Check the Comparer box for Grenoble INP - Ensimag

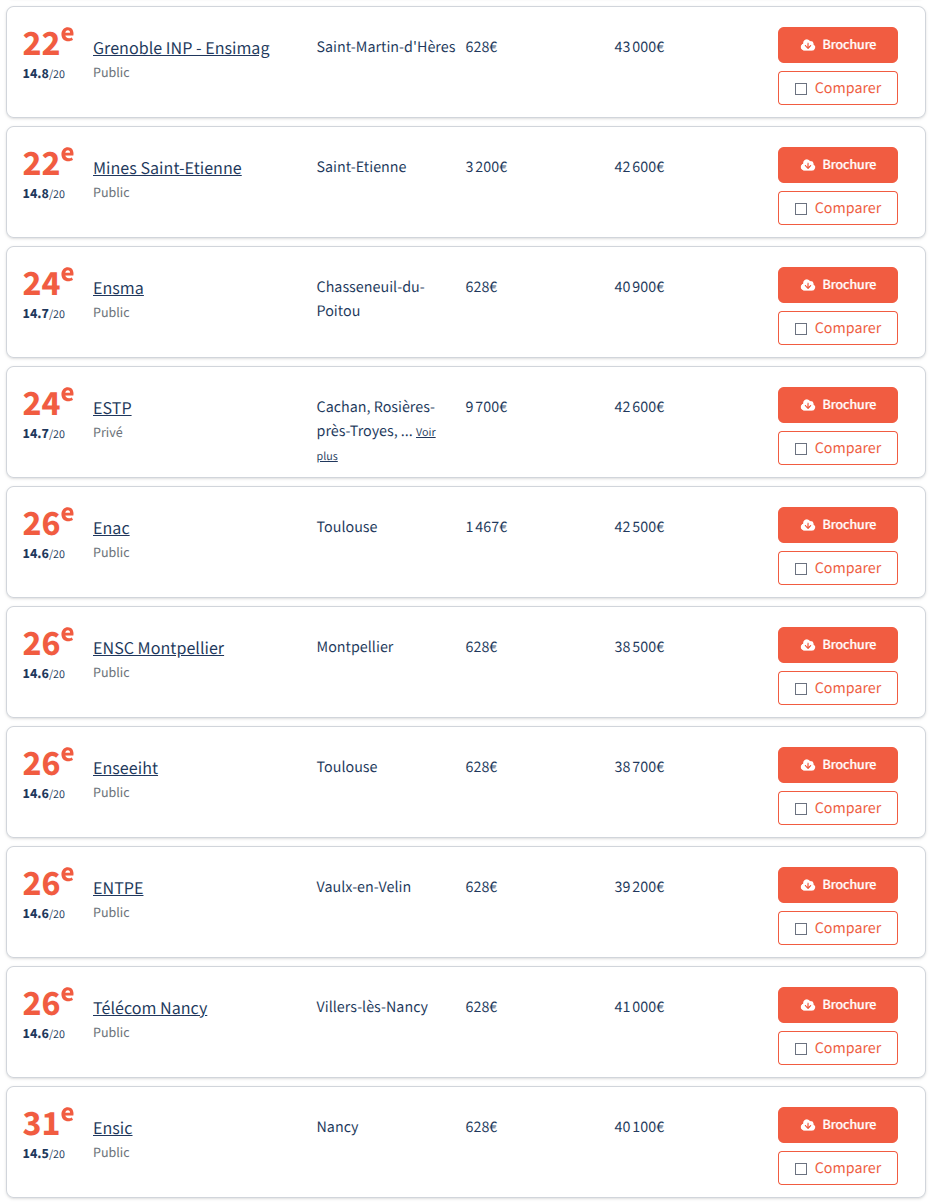(801, 89)
